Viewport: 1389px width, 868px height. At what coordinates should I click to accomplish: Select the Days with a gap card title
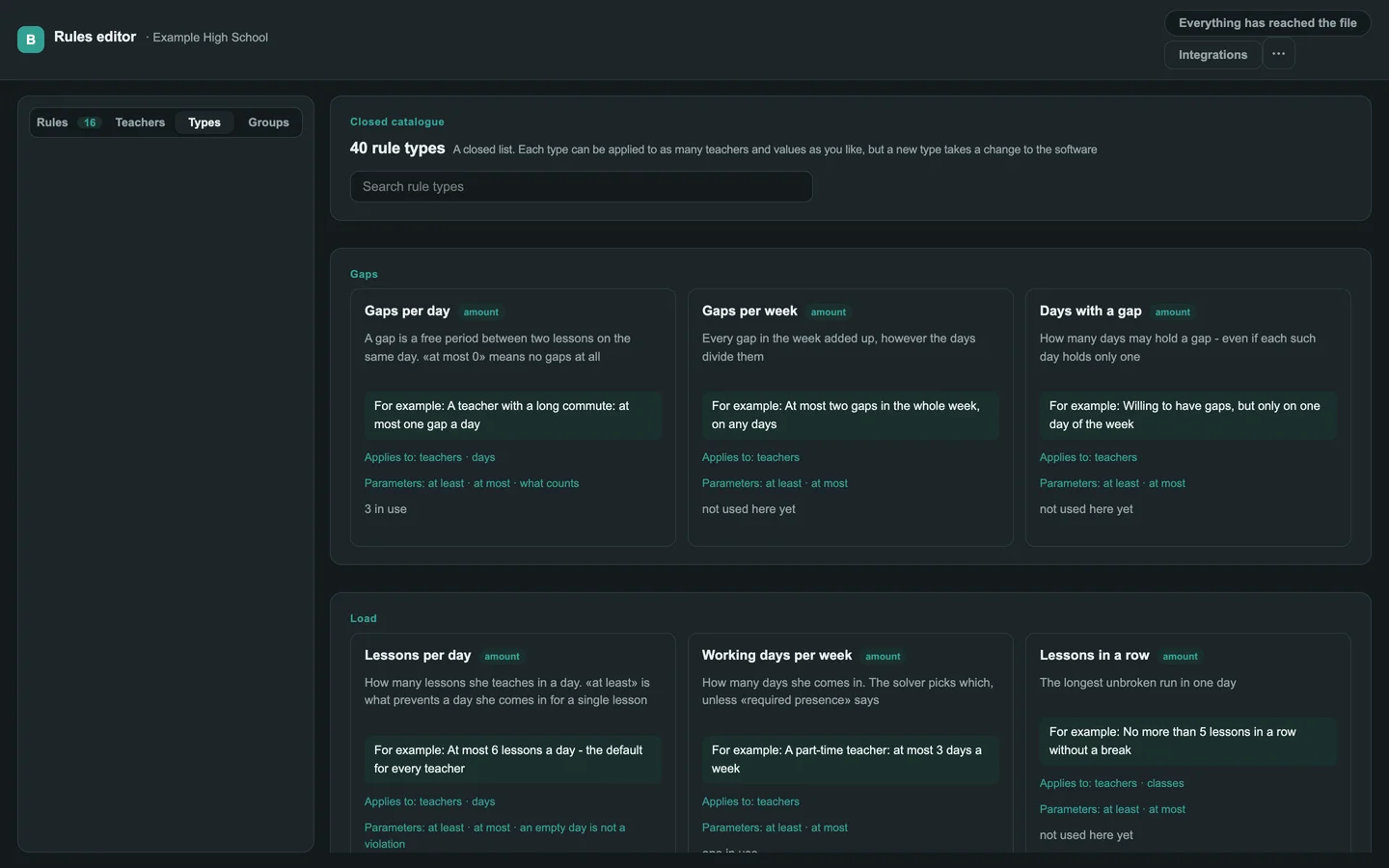1090,311
